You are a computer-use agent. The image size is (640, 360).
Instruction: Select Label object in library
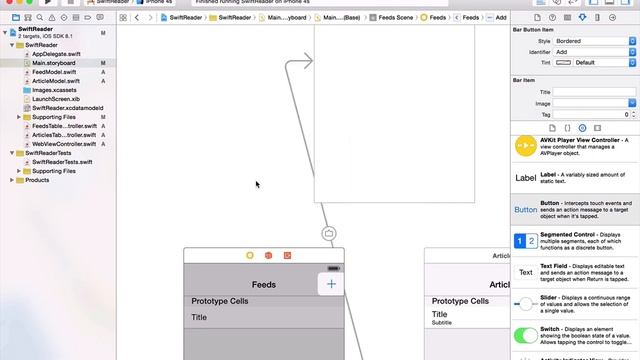tap(575, 178)
